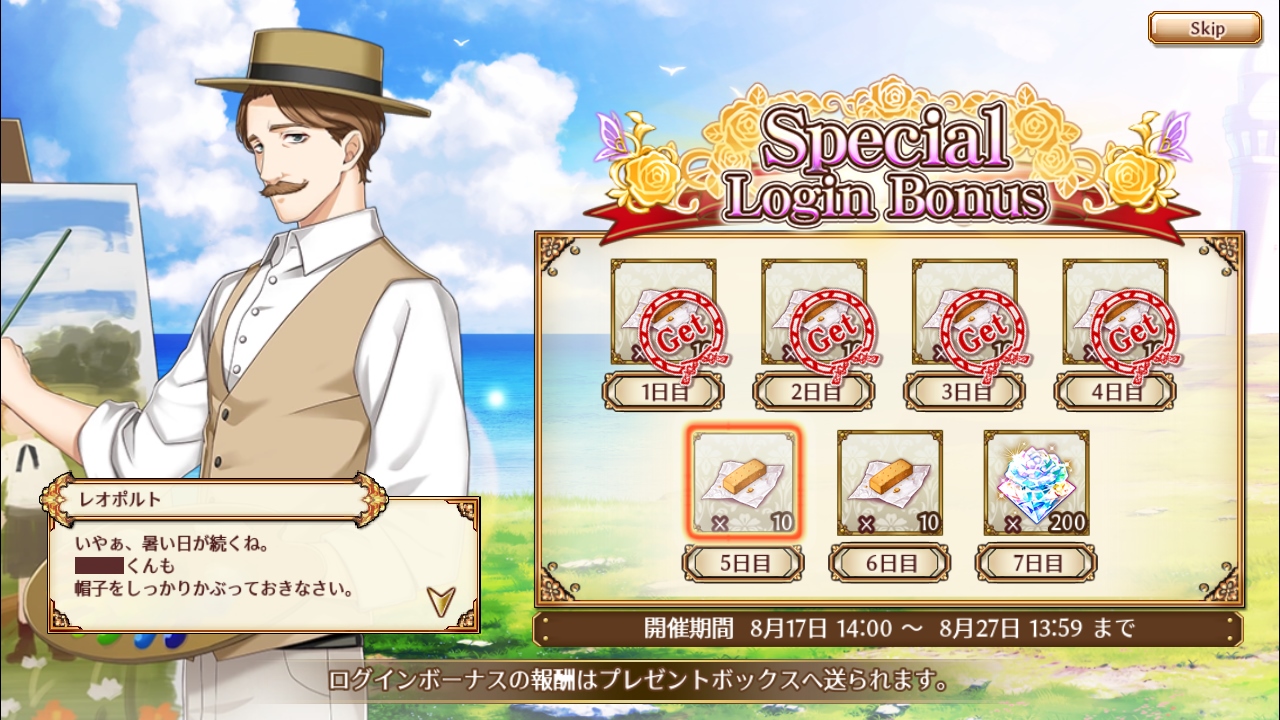The image size is (1280, 720).
Task: Tap the day 6 bread reward icon
Action: pos(890,483)
